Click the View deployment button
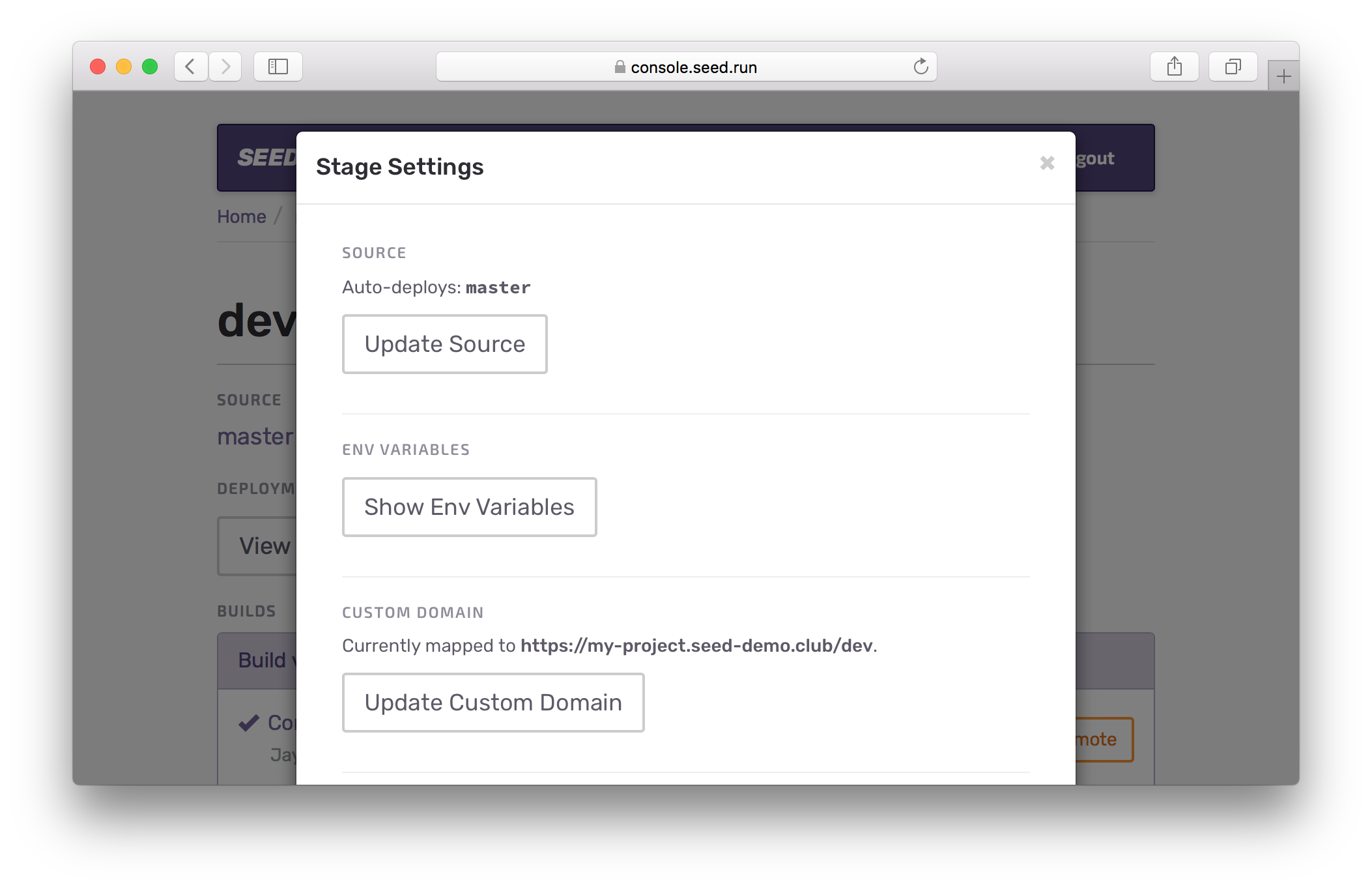 (x=265, y=546)
